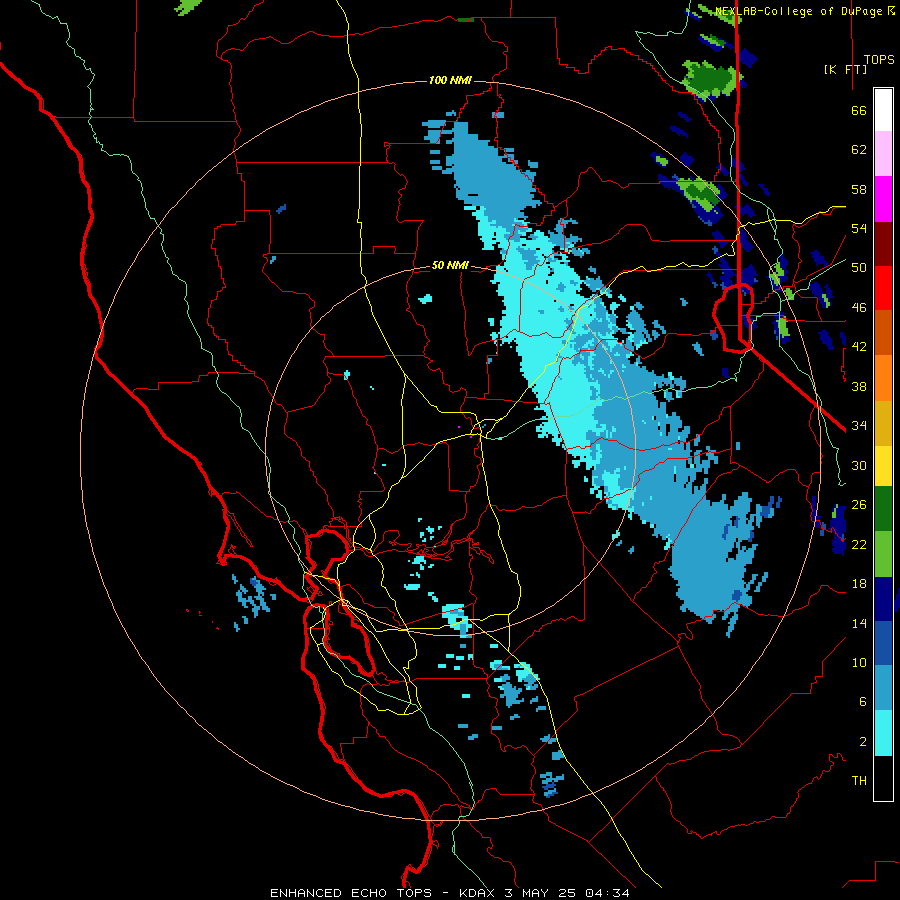
Task: Click the "[K FT]" units label
Action: pyautogui.click(x=845, y=69)
